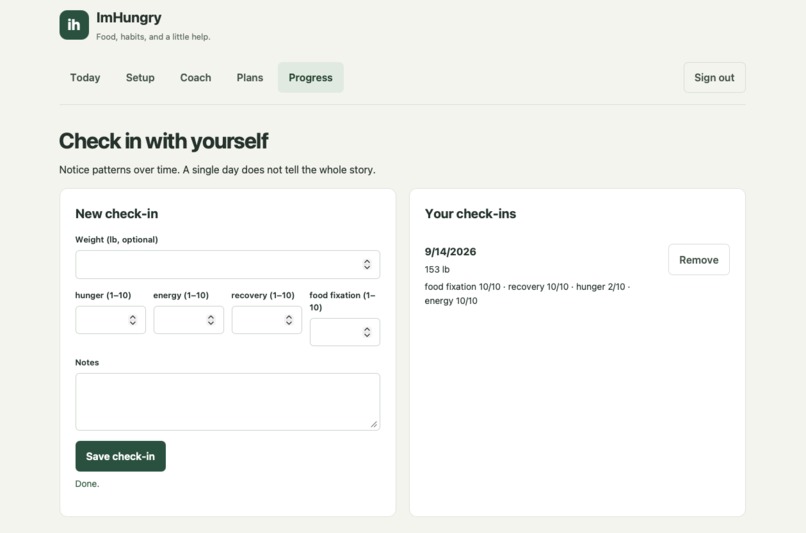Click the Weight field stepper arrows

pos(367,264)
